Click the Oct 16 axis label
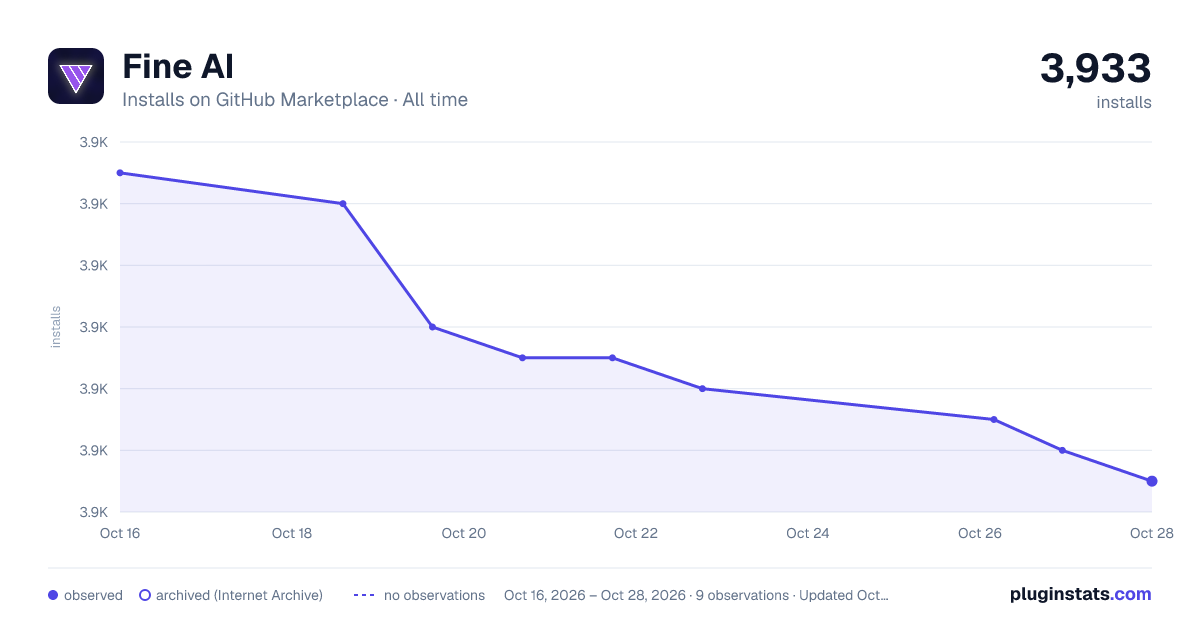This screenshot has width=1200, height=630. [x=120, y=533]
